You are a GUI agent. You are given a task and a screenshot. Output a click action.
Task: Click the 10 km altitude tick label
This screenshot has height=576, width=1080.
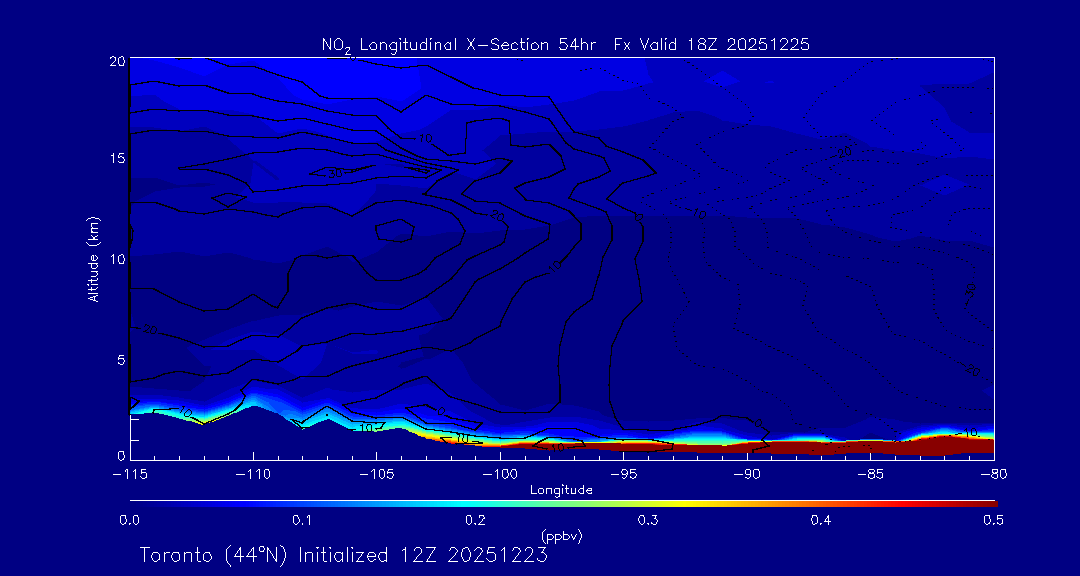[115, 259]
